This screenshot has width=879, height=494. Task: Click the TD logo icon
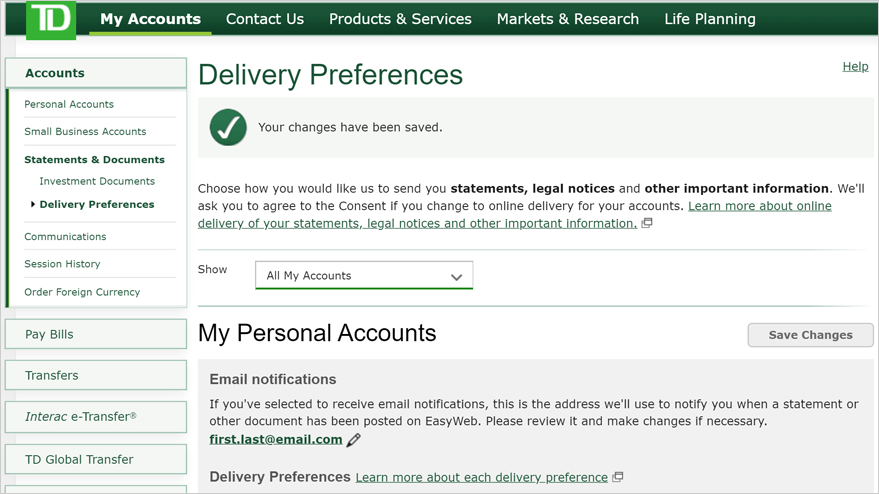pyautogui.click(x=51, y=19)
